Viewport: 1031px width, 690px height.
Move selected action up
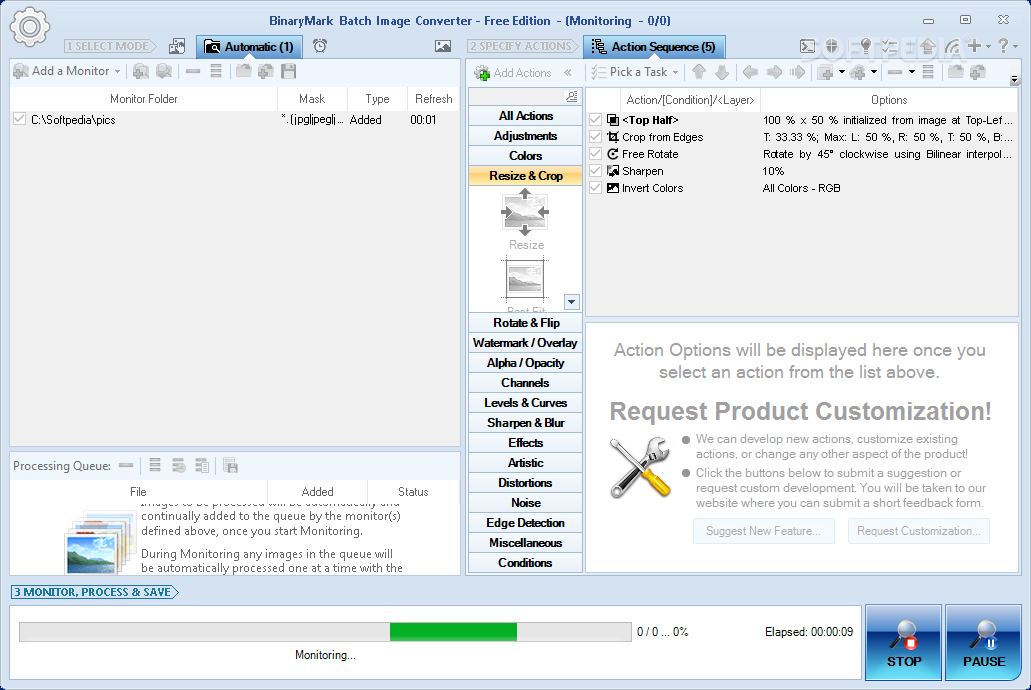[699, 72]
